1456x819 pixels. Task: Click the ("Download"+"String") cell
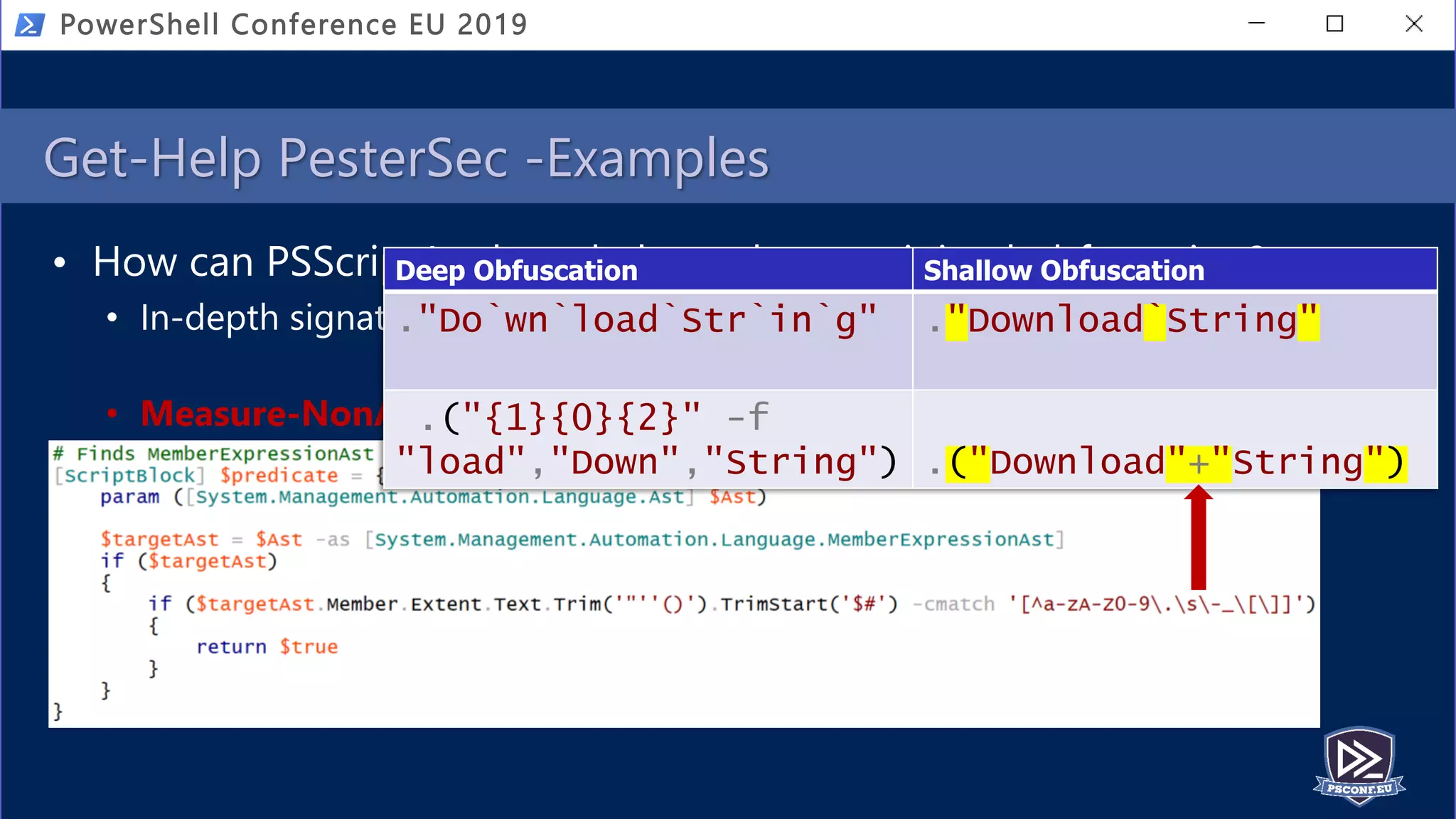[x=1174, y=439]
